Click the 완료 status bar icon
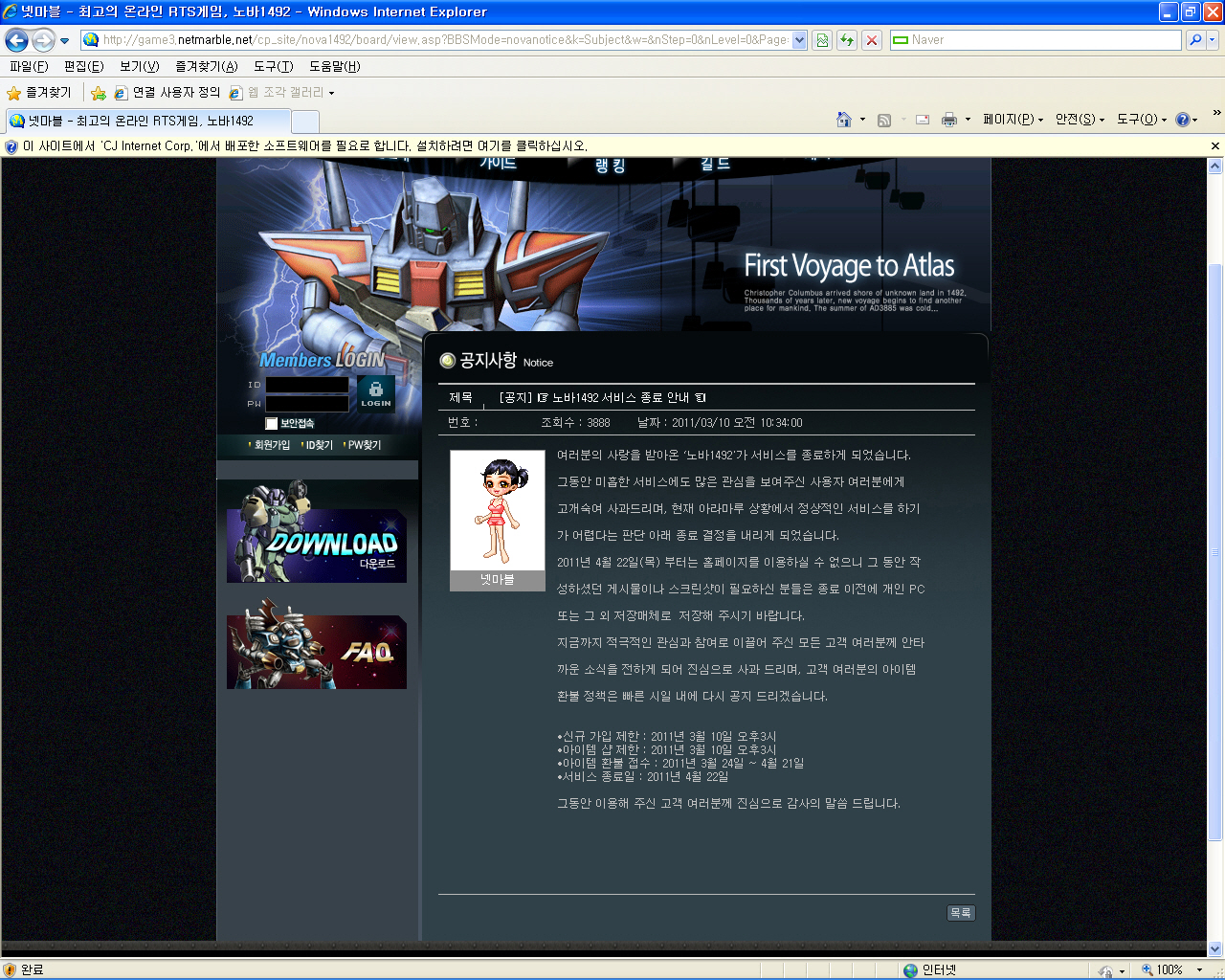The height and width of the screenshot is (980, 1225). pos(10,970)
